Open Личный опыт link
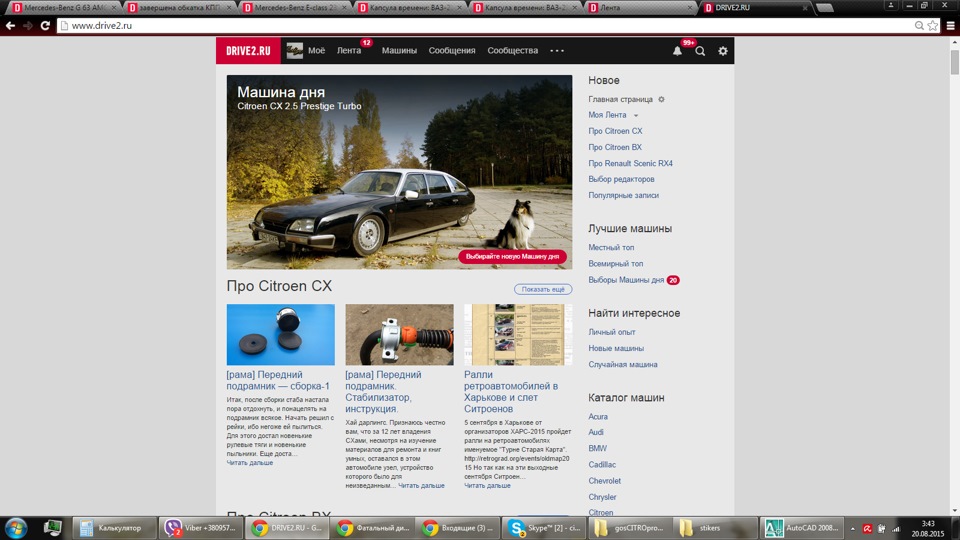Screen dimensions: 960x540 pyautogui.click(x=612, y=332)
